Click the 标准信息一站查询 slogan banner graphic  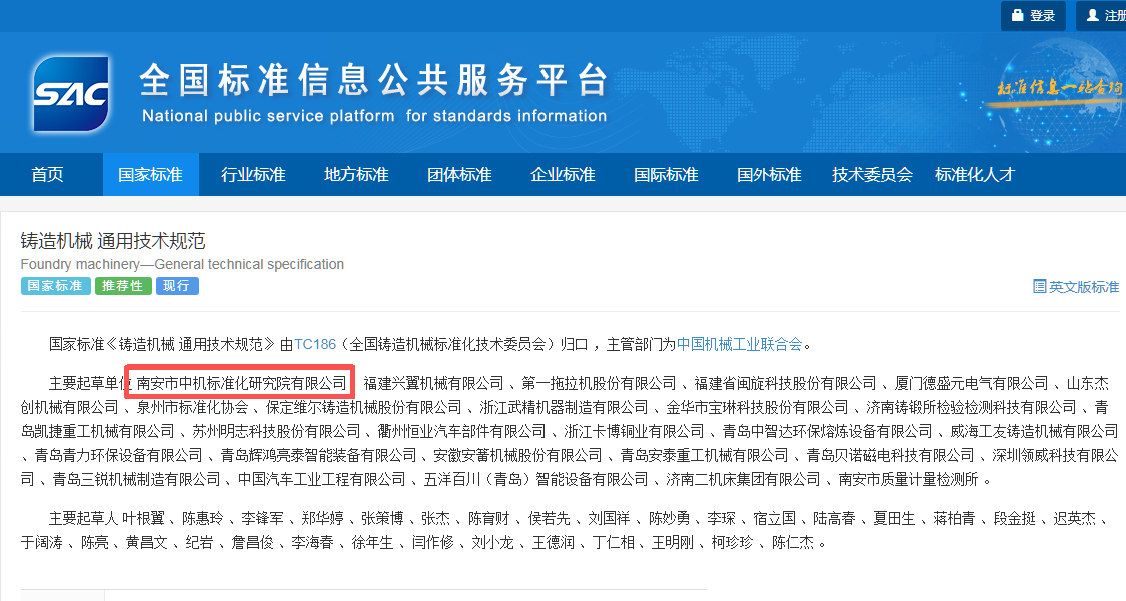coord(1060,88)
